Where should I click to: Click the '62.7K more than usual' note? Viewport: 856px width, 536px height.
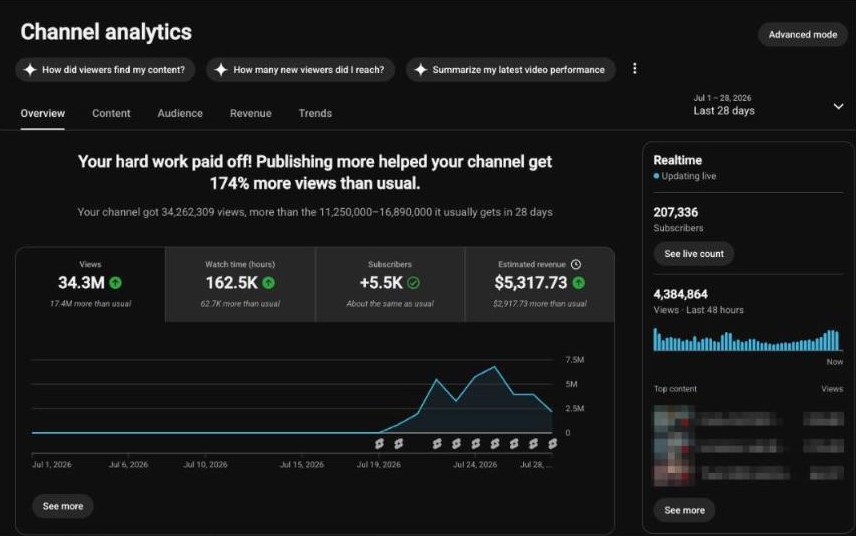coord(240,304)
